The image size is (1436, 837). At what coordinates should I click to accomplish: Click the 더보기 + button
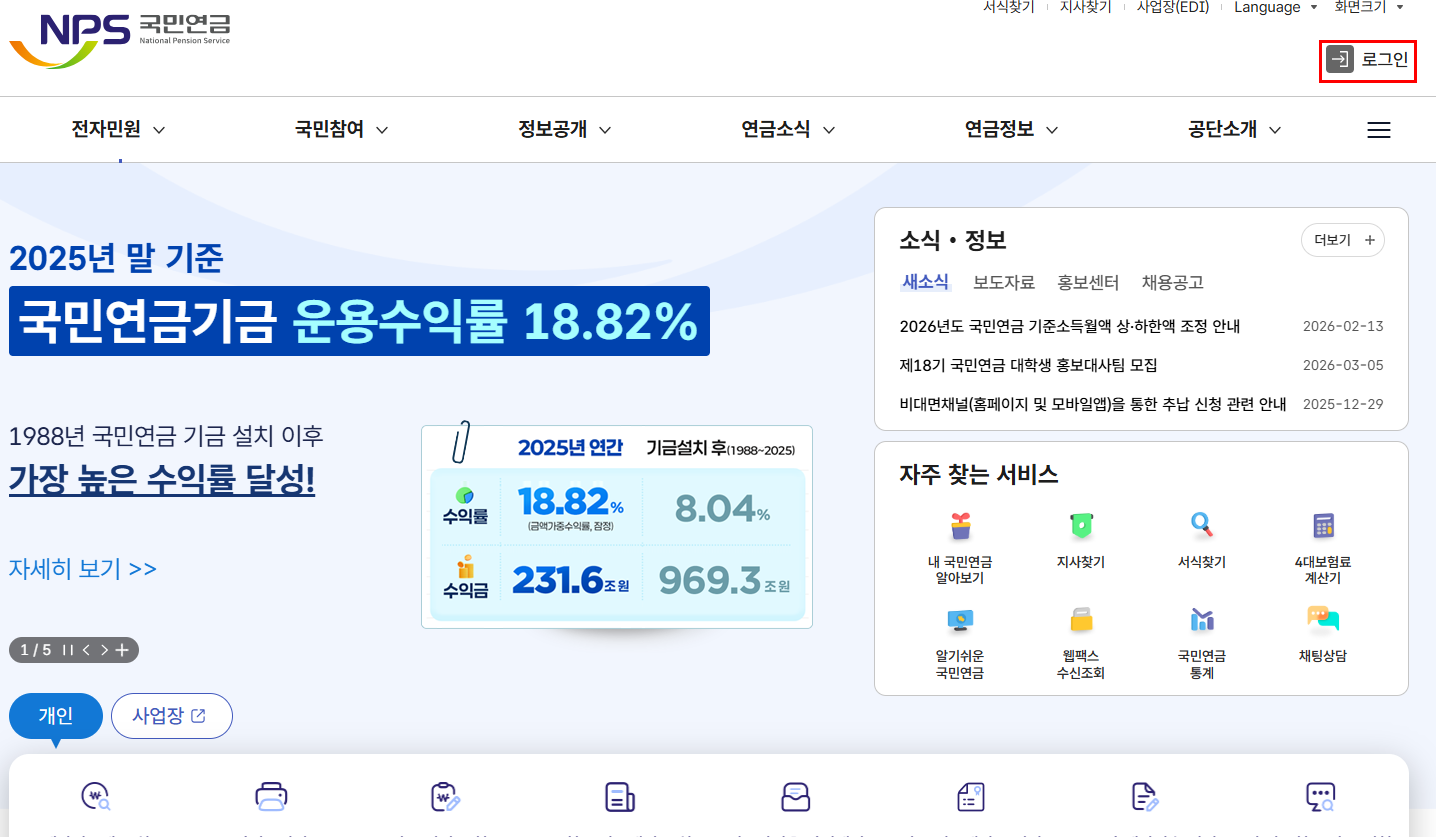(x=1343, y=240)
